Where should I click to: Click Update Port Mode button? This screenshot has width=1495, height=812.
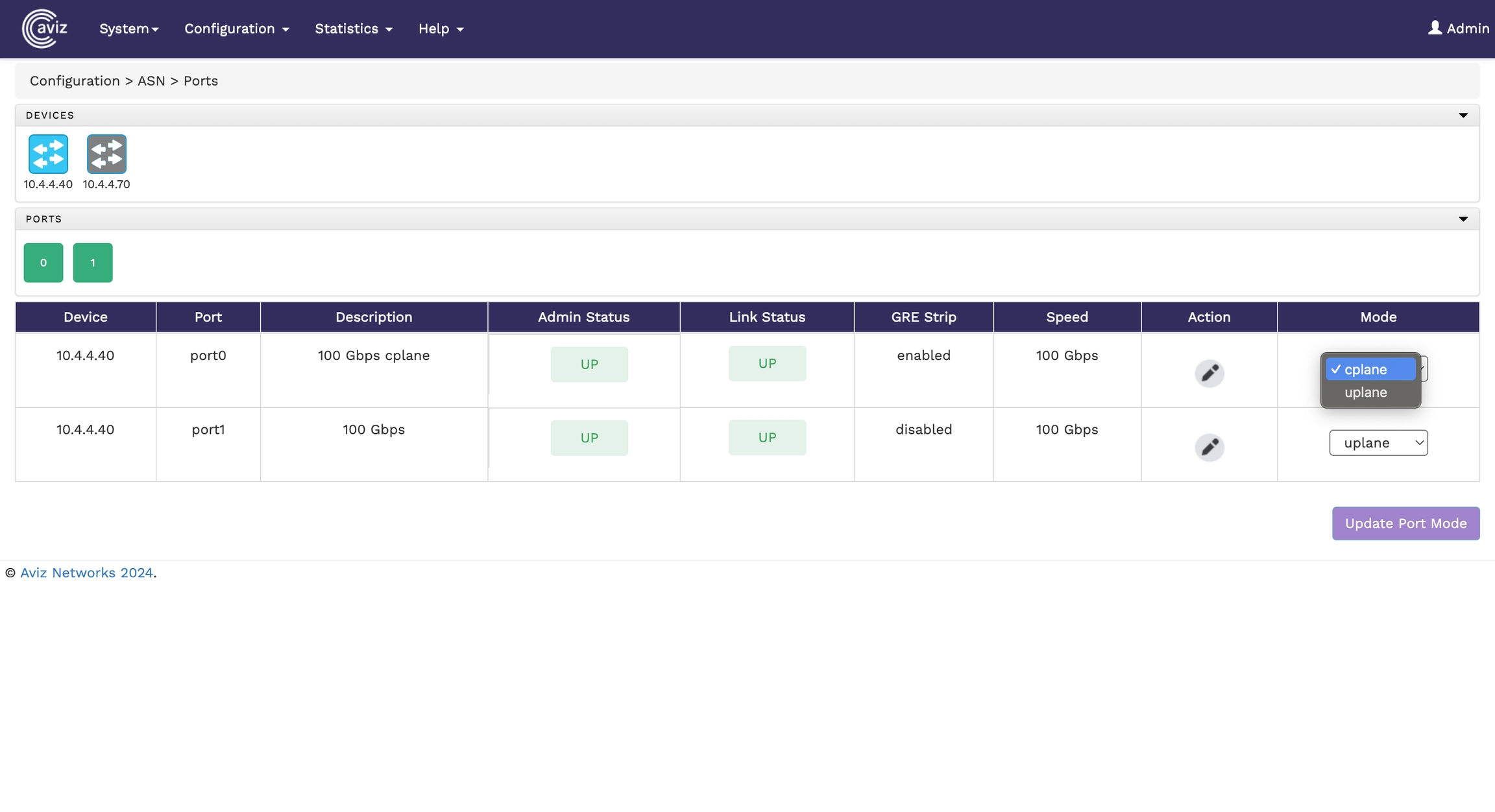pyautogui.click(x=1405, y=523)
